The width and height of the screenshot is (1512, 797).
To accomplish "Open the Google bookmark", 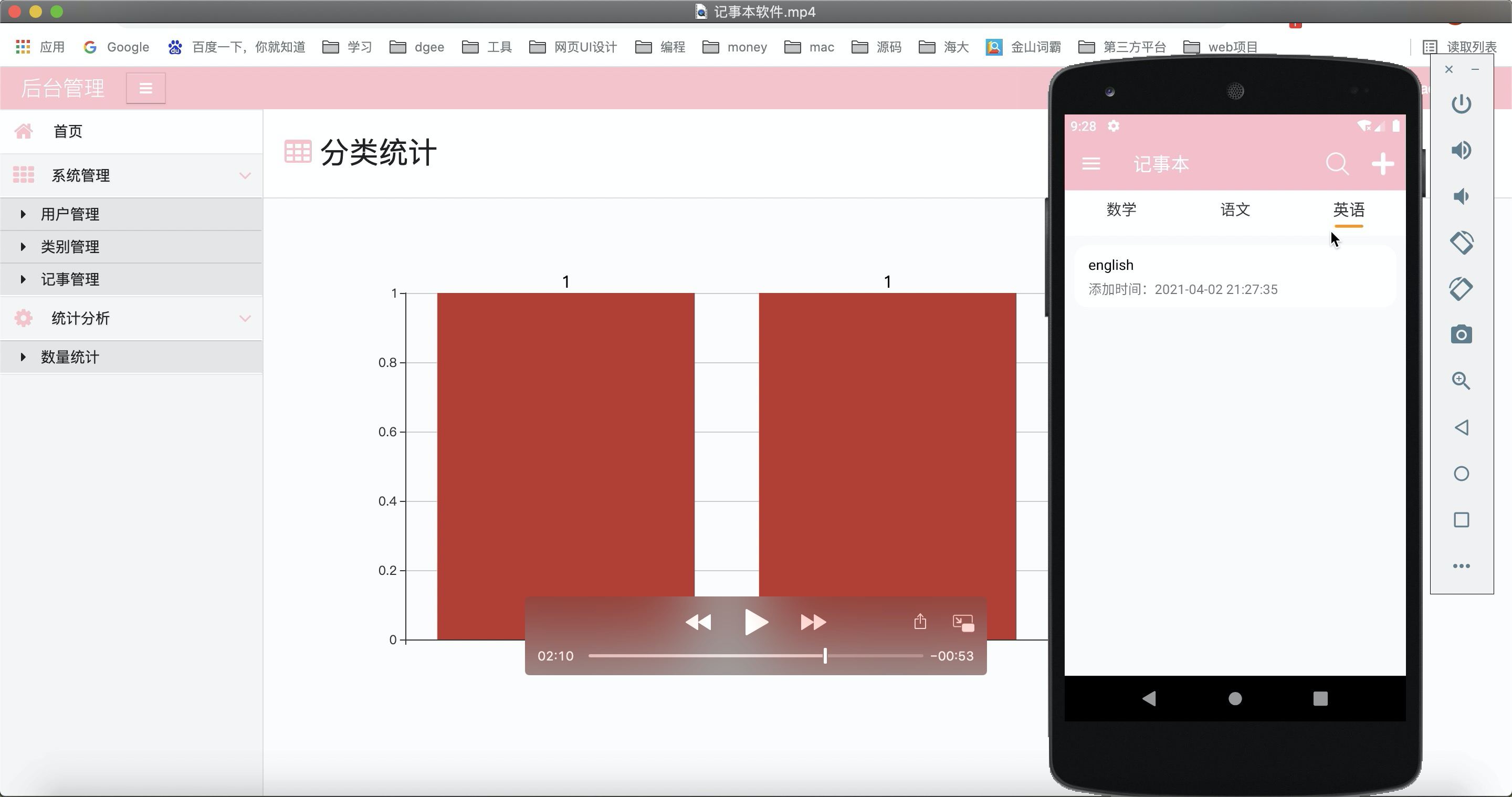I will (116, 47).
